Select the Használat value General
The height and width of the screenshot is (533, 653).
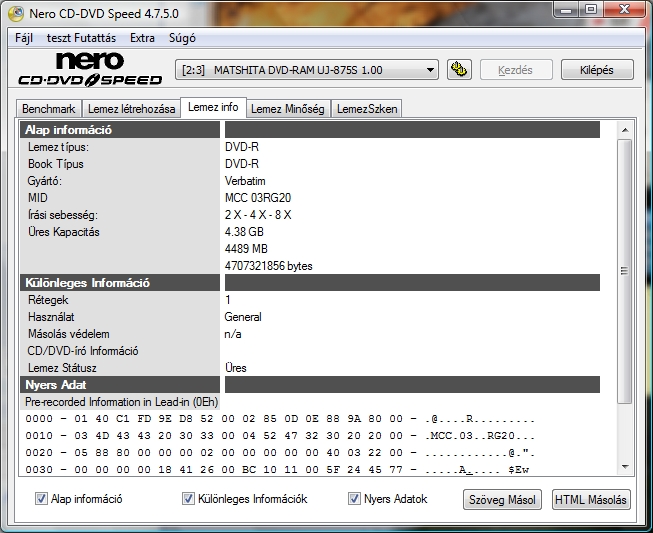243,317
